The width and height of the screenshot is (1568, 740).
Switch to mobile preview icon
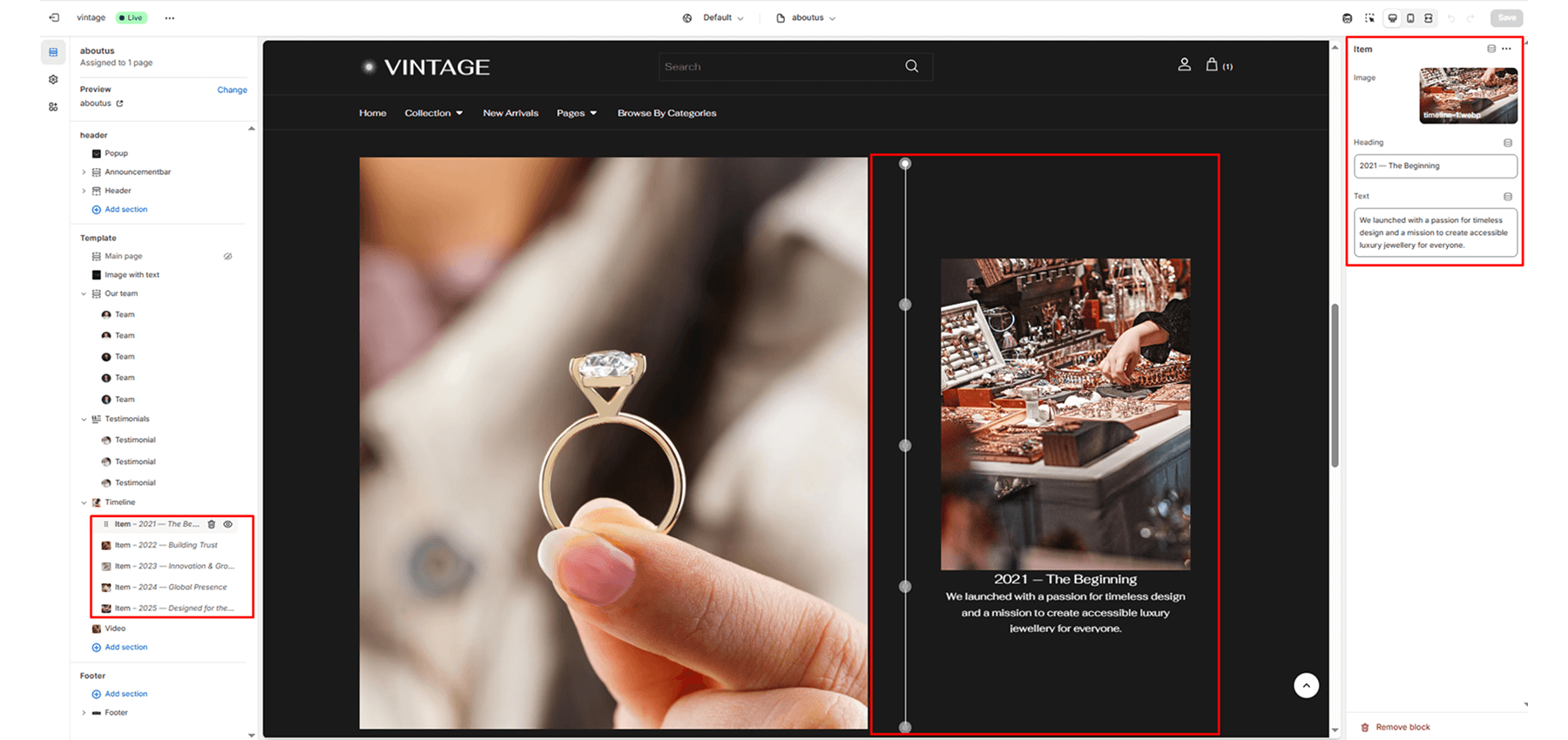point(1410,18)
